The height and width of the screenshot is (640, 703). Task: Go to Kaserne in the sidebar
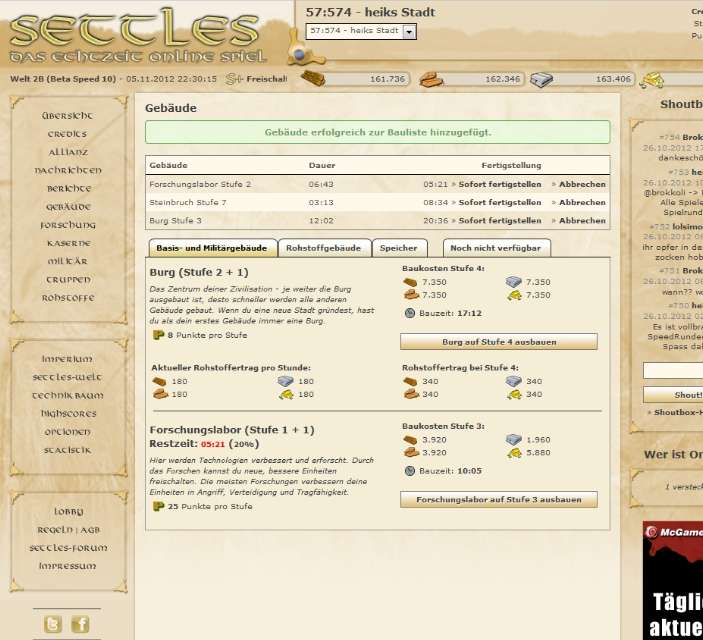pos(68,243)
